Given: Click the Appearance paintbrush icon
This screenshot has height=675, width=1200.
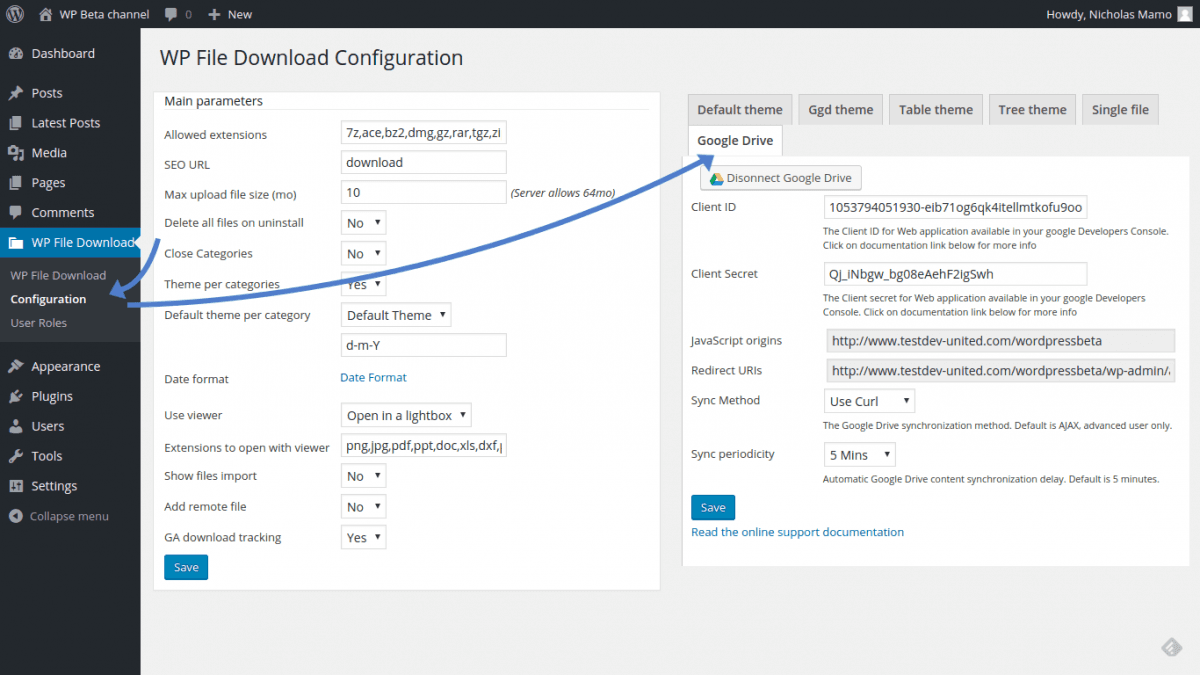Looking at the screenshot, I should (15, 366).
